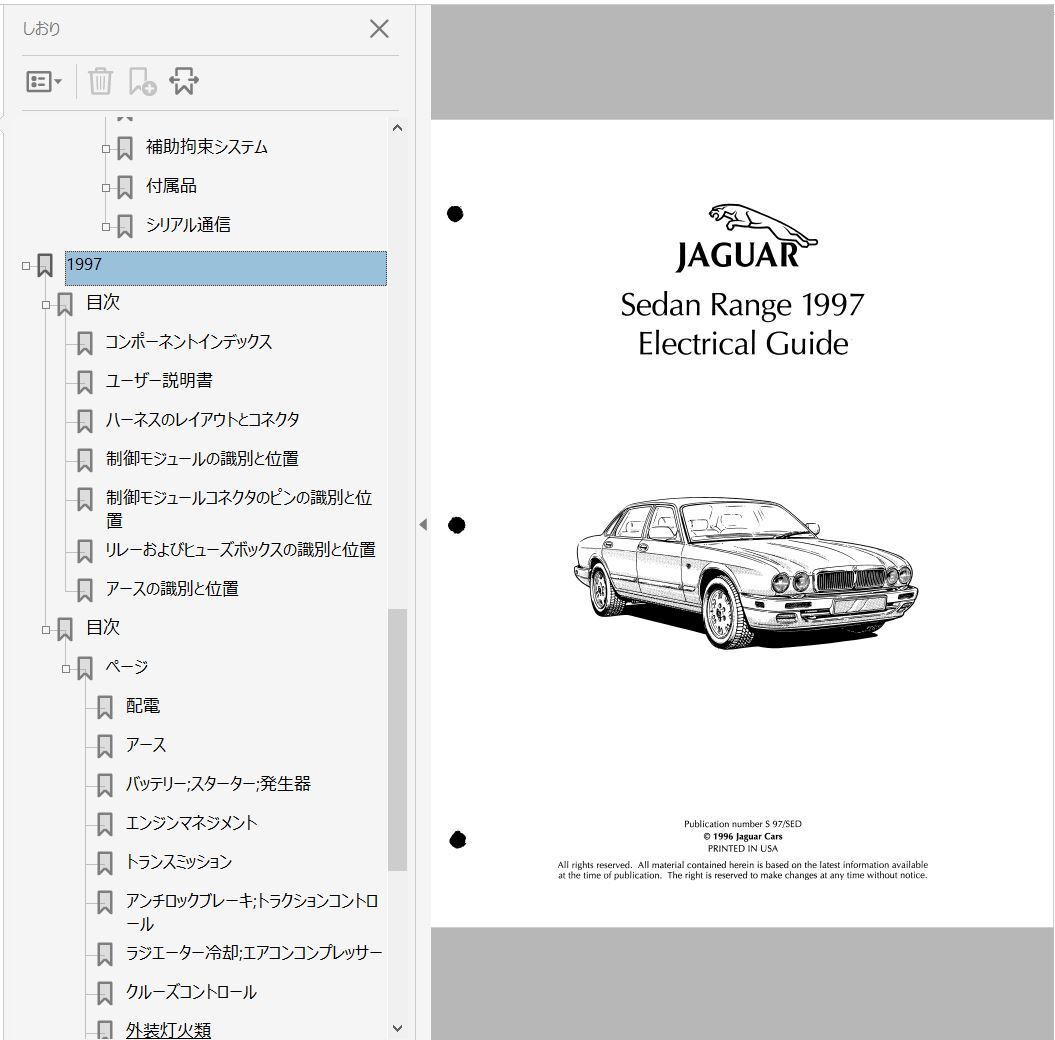Screen dimensions: 1055x1040
Task: Click the add new bookmark icon
Action: pyautogui.click(x=142, y=82)
